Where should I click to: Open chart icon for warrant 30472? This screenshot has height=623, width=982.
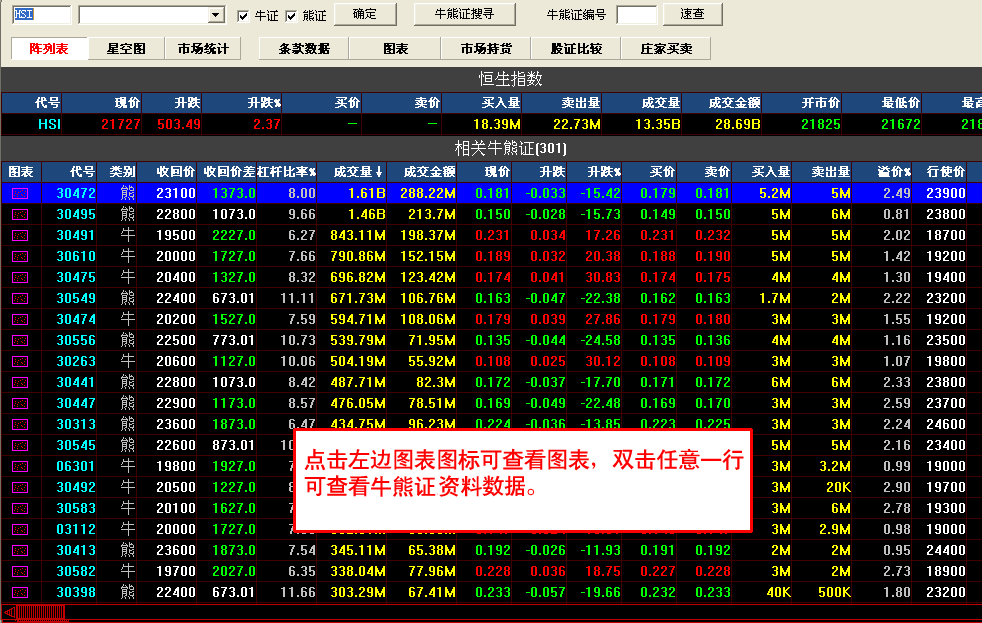tap(20, 193)
